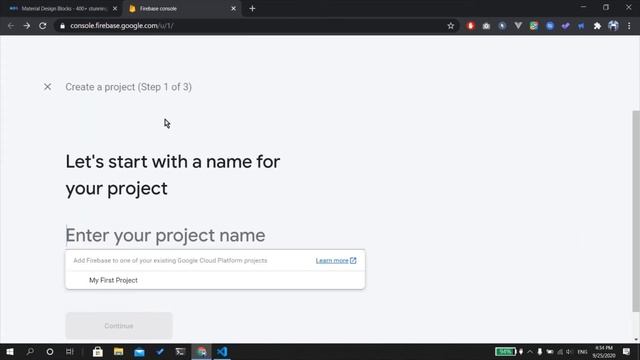Click the red extension icon
Image resolution: width=640 pixels, height=360 pixels.
click(x=470, y=26)
